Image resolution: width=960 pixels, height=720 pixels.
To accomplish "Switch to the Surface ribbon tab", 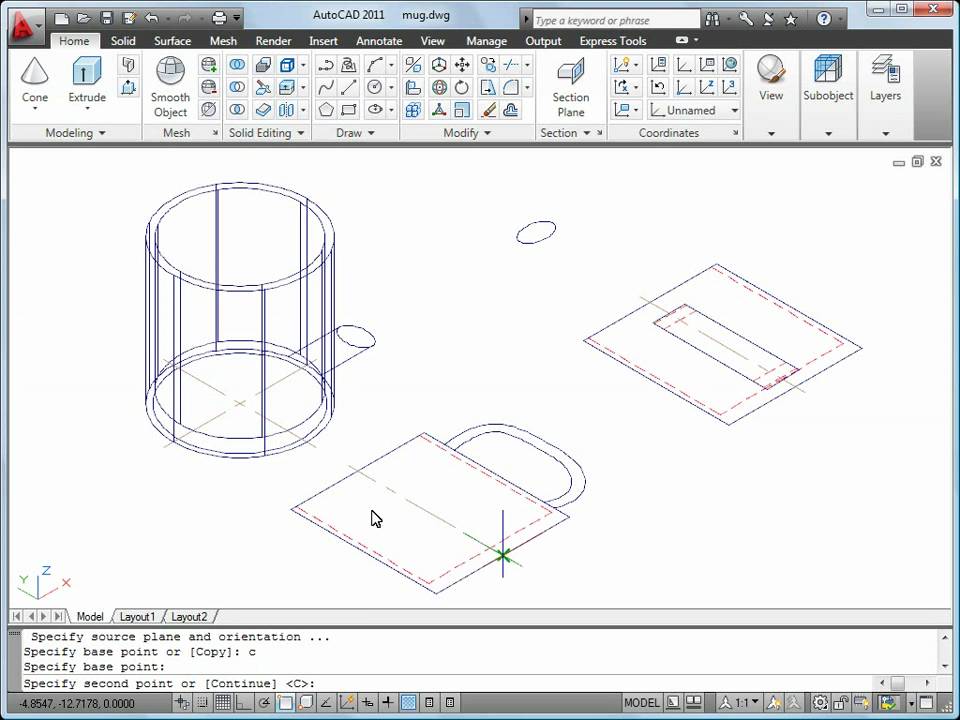I will [172, 41].
